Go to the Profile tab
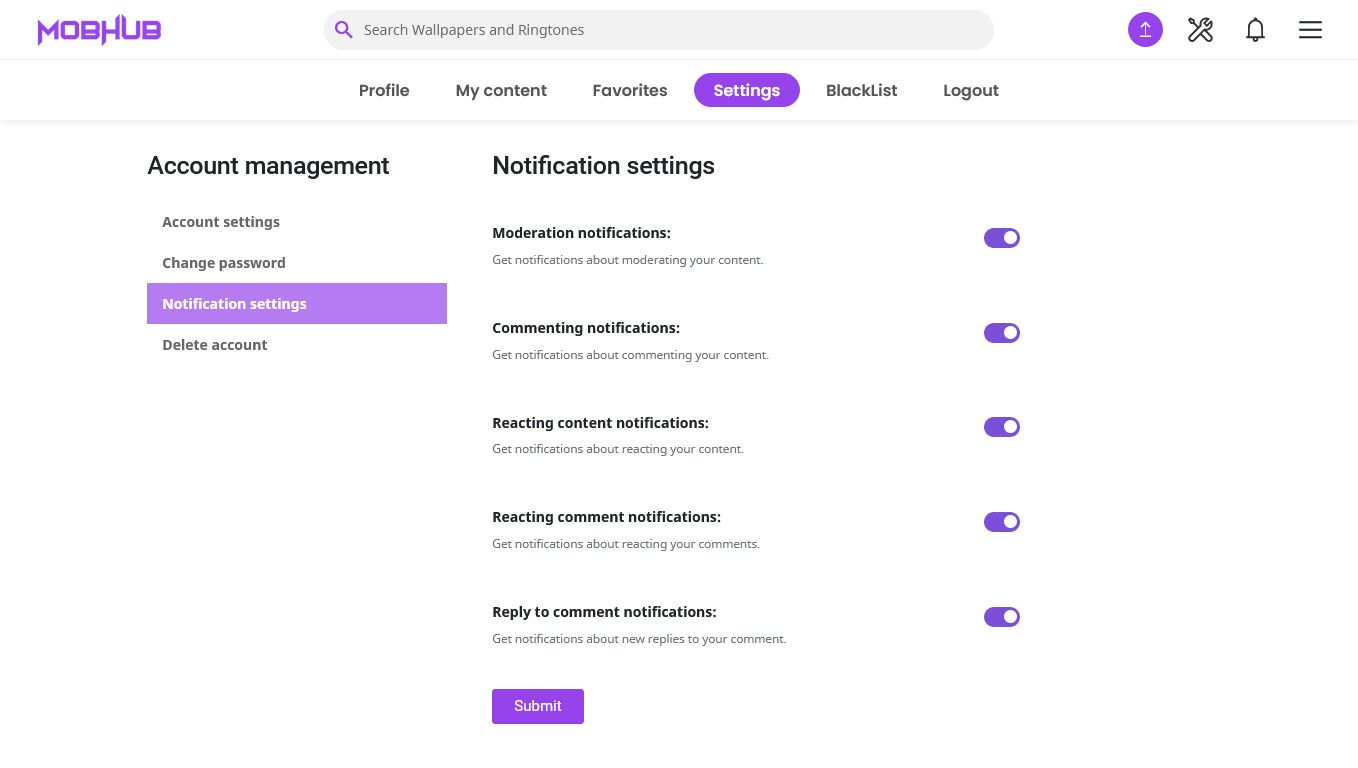 [384, 90]
